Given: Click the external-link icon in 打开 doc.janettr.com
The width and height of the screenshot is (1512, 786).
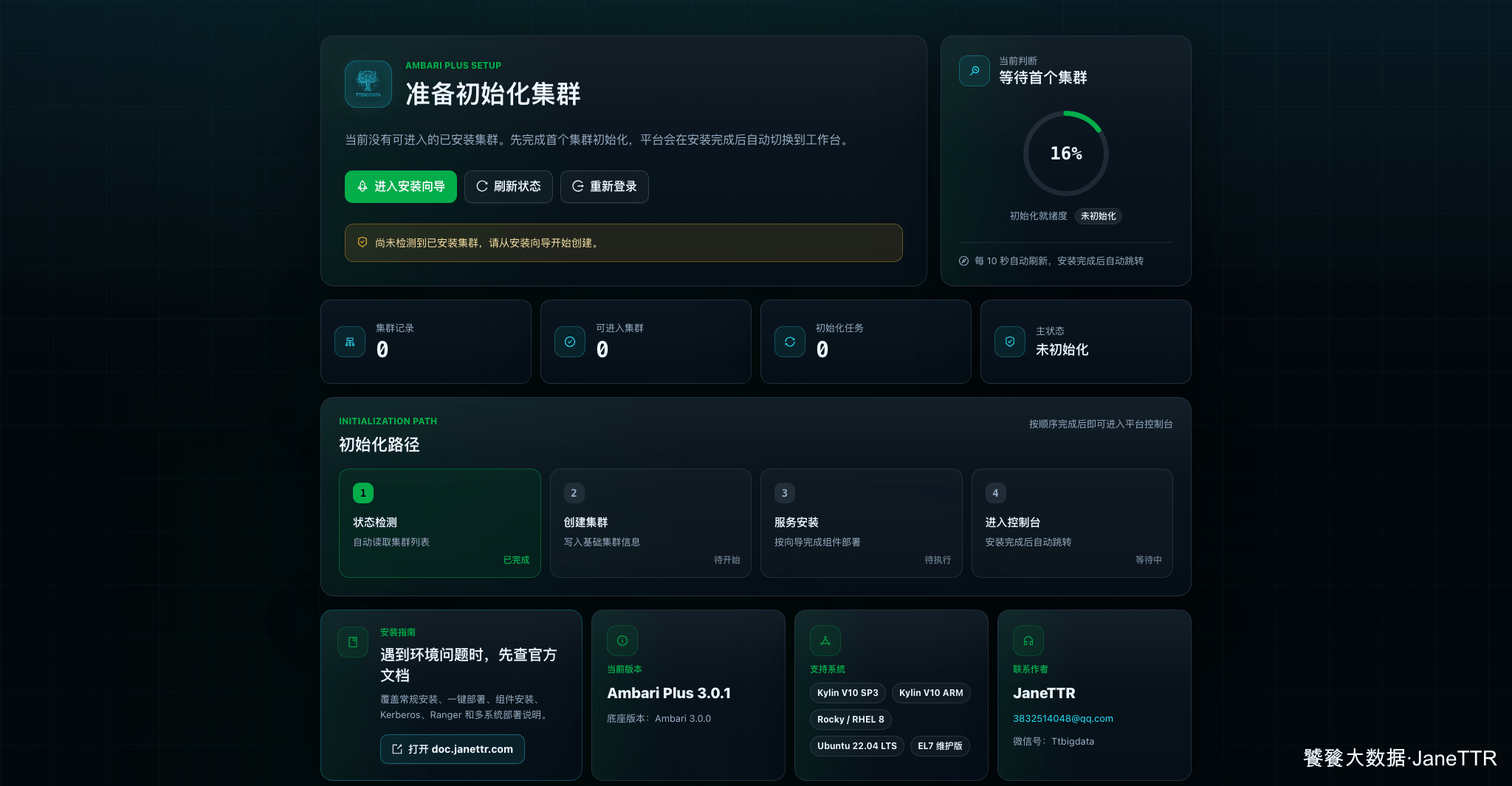Looking at the screenshot, I should coord(397,749).
